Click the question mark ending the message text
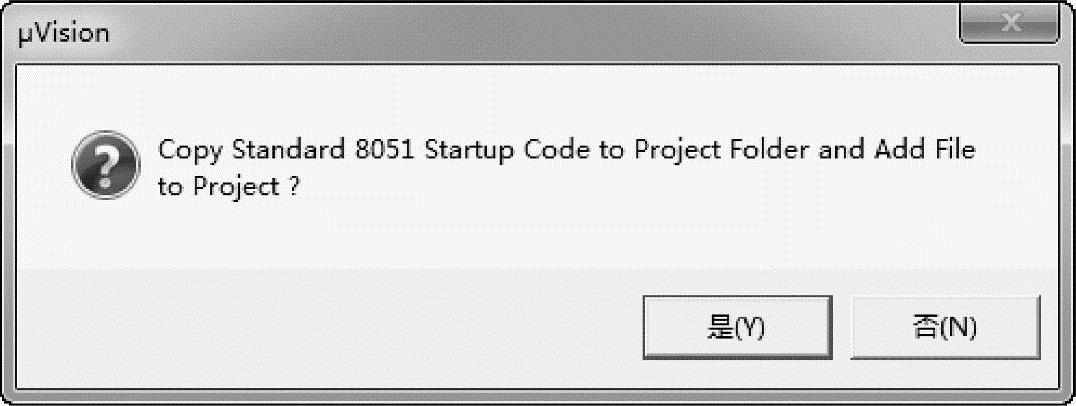This screenshot has width=1076, height=406. point(294,186)
